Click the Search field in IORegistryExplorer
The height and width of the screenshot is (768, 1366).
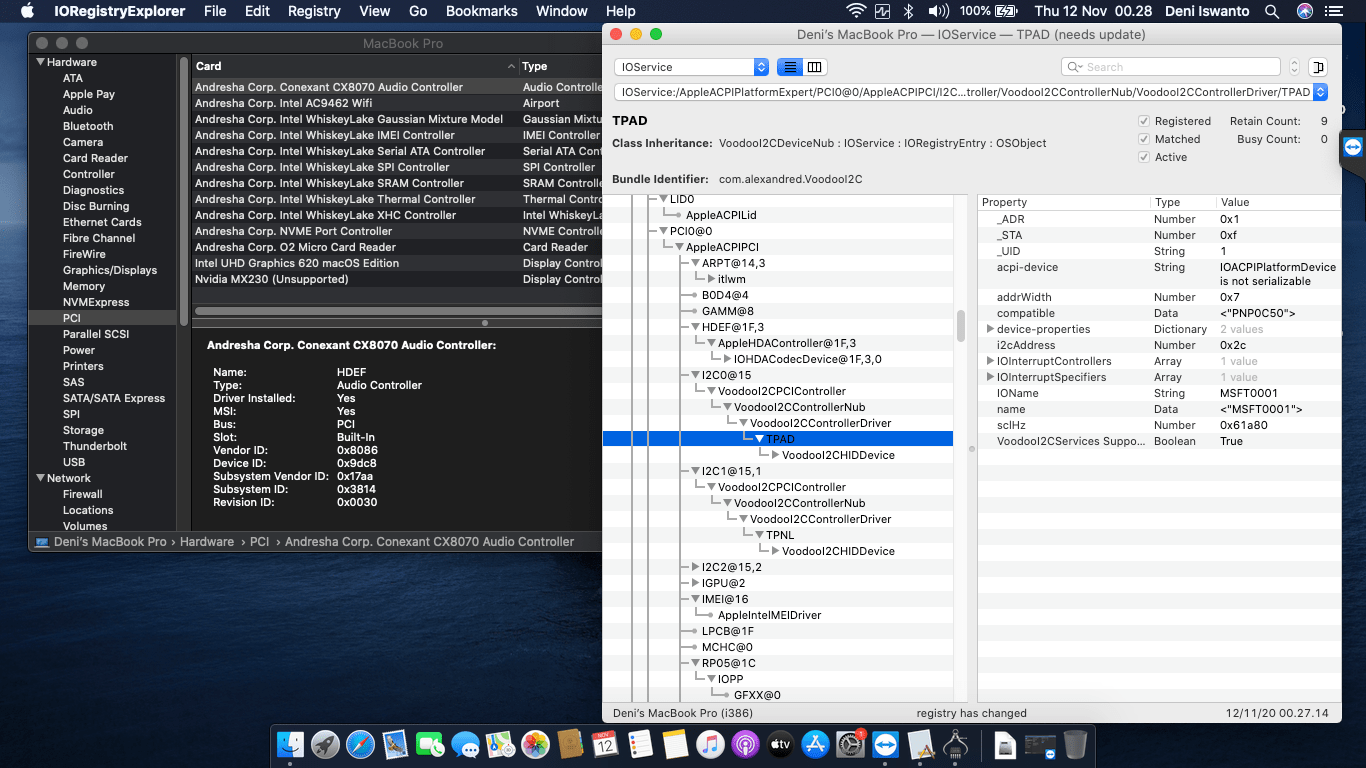1170,67
